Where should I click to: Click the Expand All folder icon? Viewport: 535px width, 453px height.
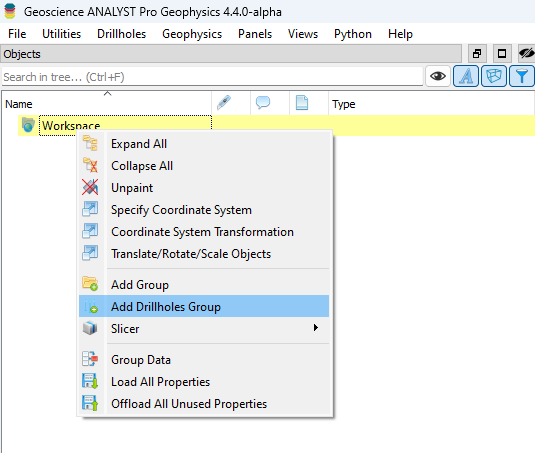(90, 143)
